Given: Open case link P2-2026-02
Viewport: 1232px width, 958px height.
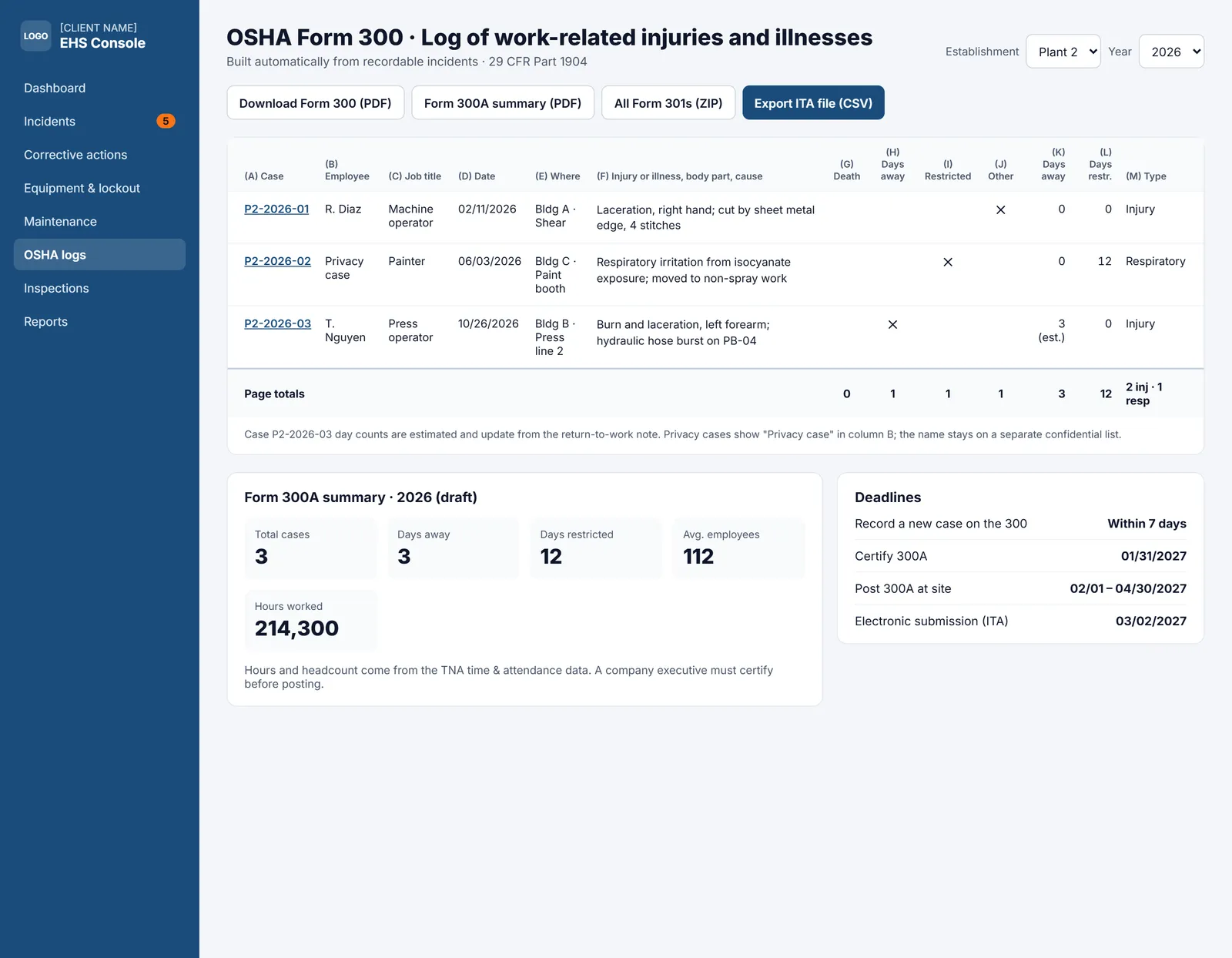Looking at the screenshot, I should (278, 262).
